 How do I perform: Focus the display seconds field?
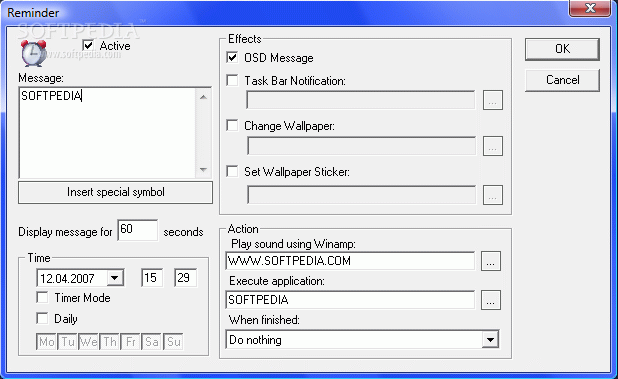(138, 230)
